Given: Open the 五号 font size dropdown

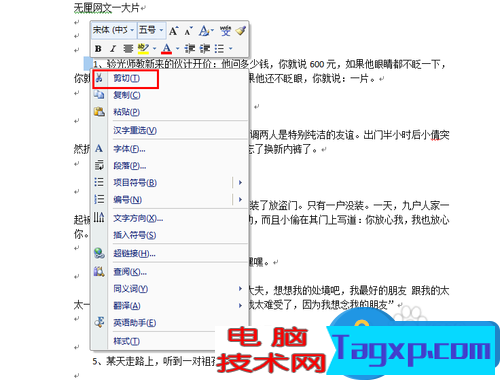Looking at the screenshot, I should tap(151, 30).
